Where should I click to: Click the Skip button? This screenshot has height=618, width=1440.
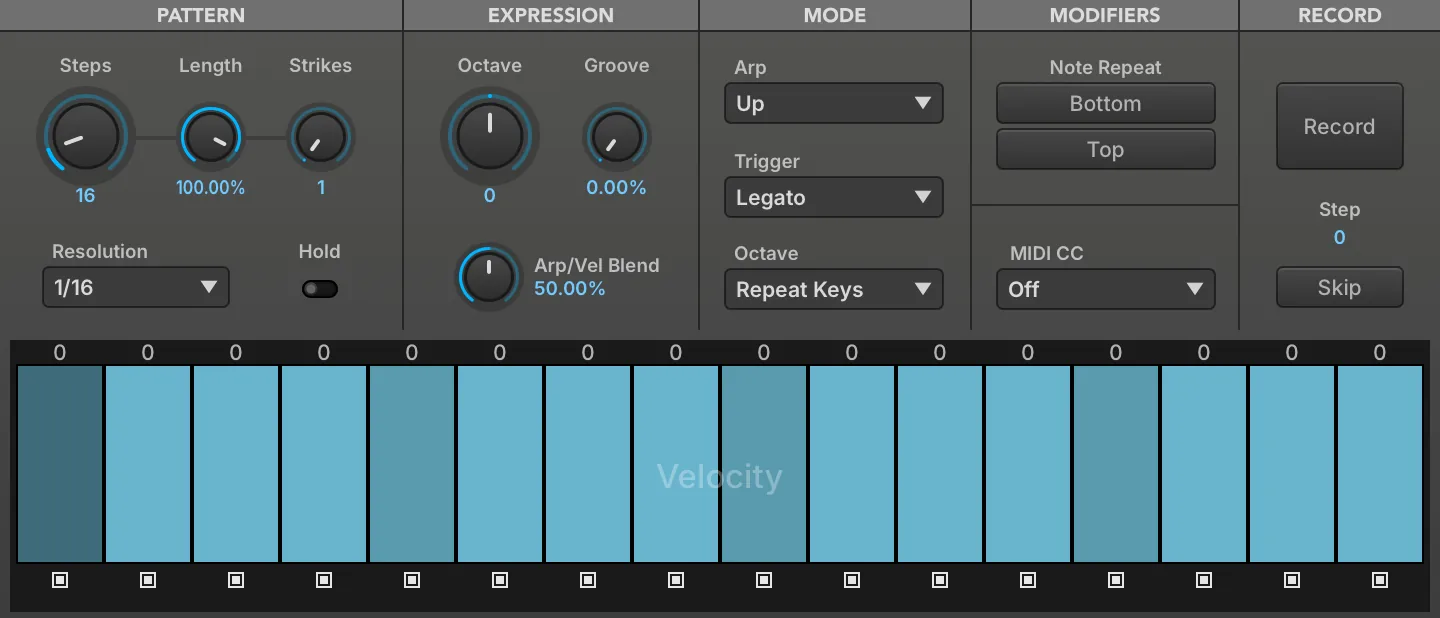tap(1340, 287)
